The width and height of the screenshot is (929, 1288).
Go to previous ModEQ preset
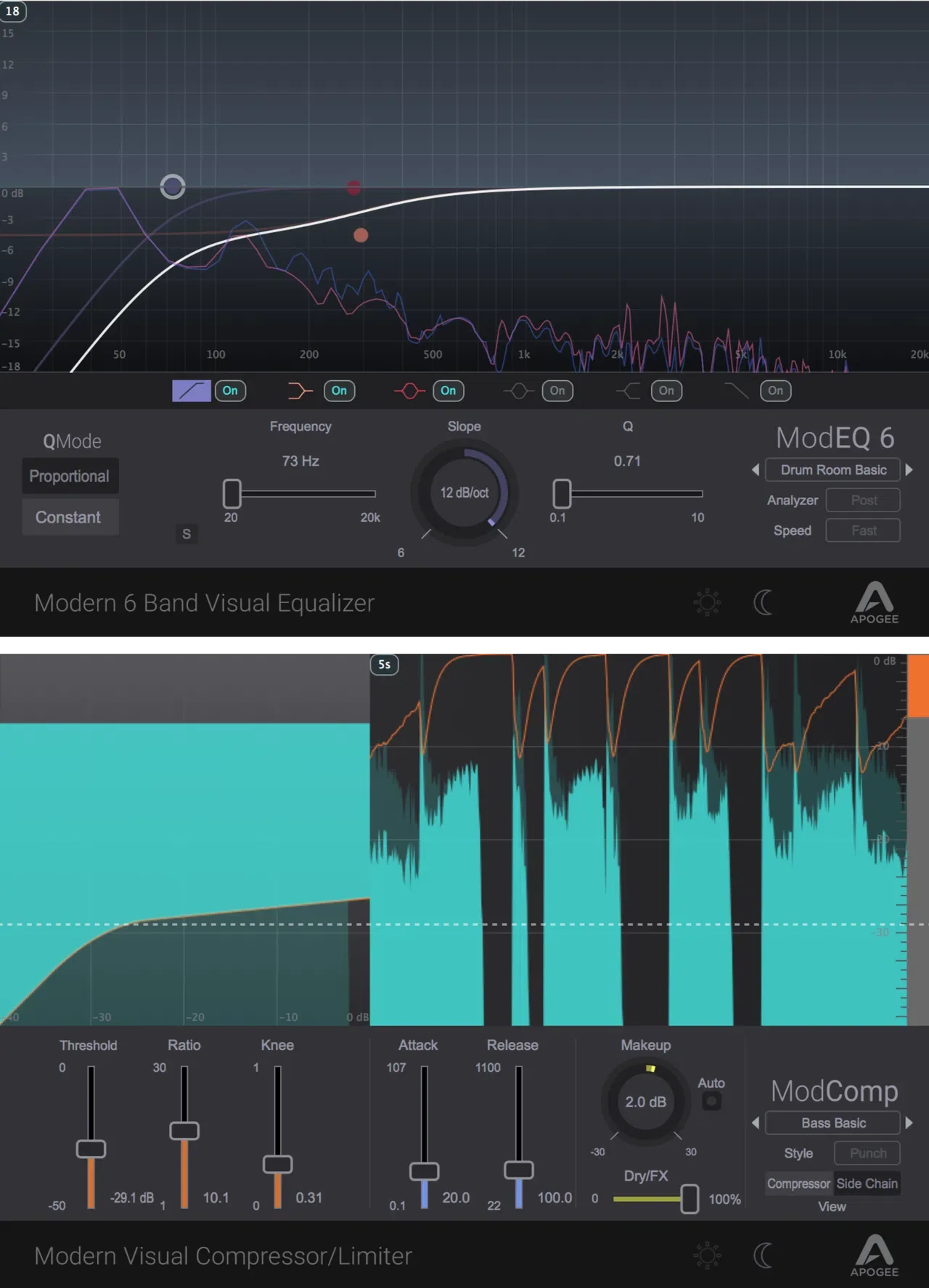coord(756,469)
